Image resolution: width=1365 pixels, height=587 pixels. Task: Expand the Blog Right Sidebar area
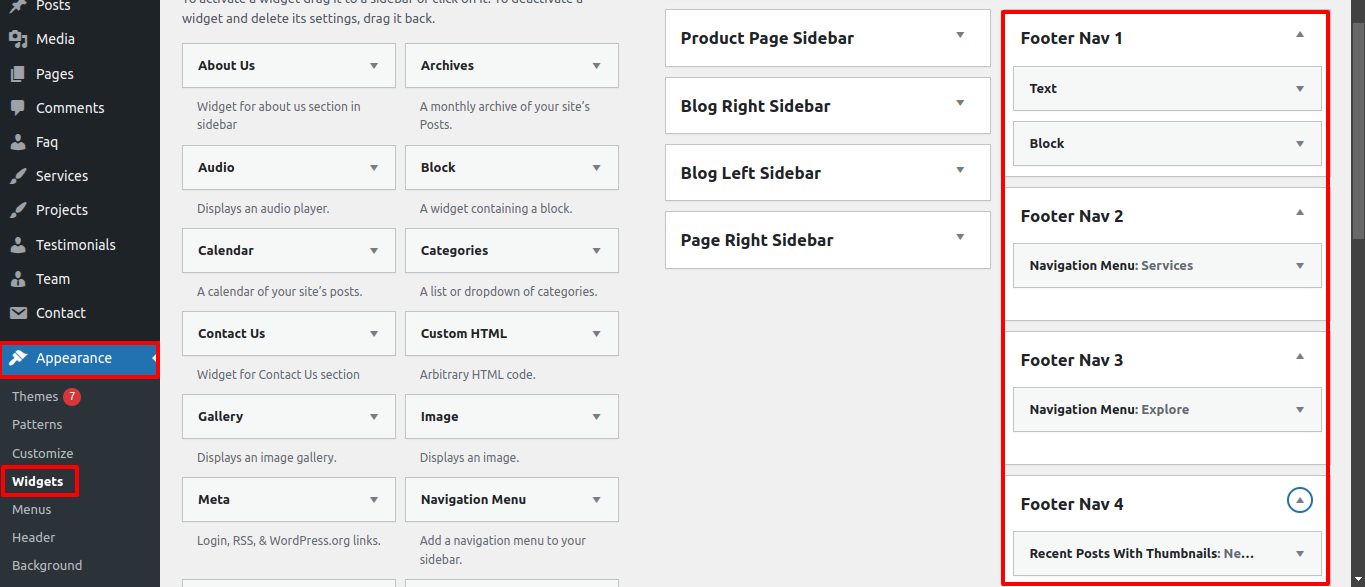(x=960, y=103)
